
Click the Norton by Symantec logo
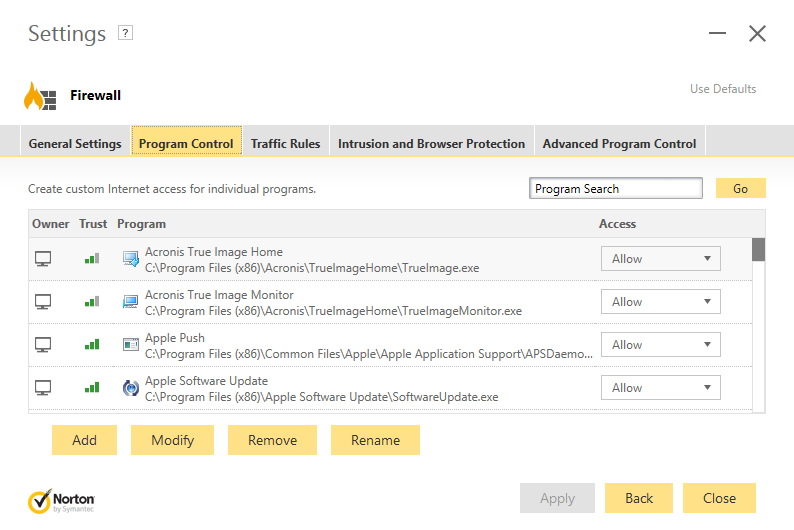tap(62, 500)
